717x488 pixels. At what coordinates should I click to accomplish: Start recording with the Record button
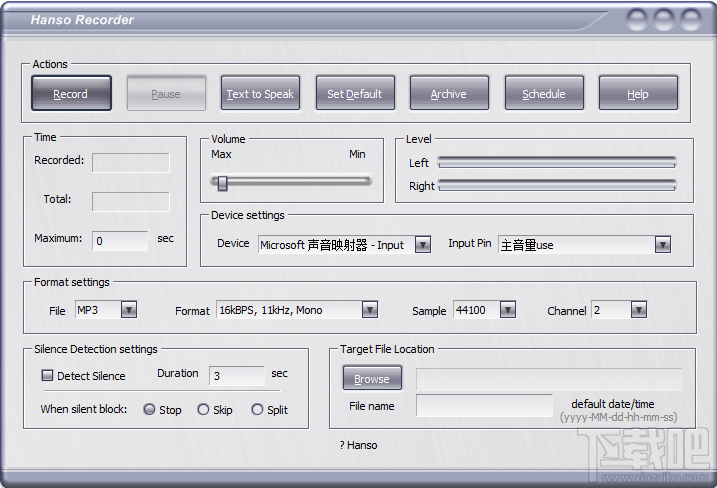coord(71,93)
